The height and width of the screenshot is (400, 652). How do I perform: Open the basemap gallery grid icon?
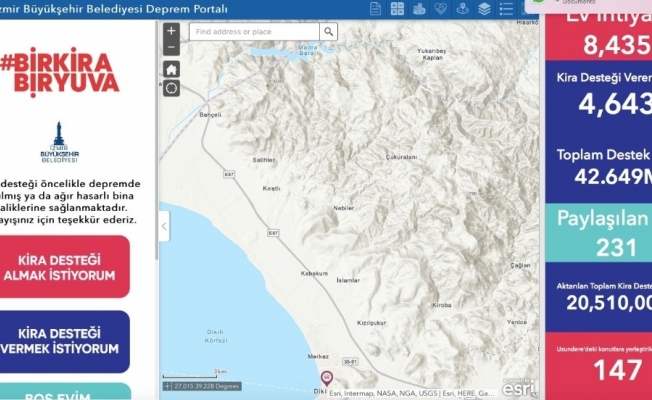pos(398,9)
